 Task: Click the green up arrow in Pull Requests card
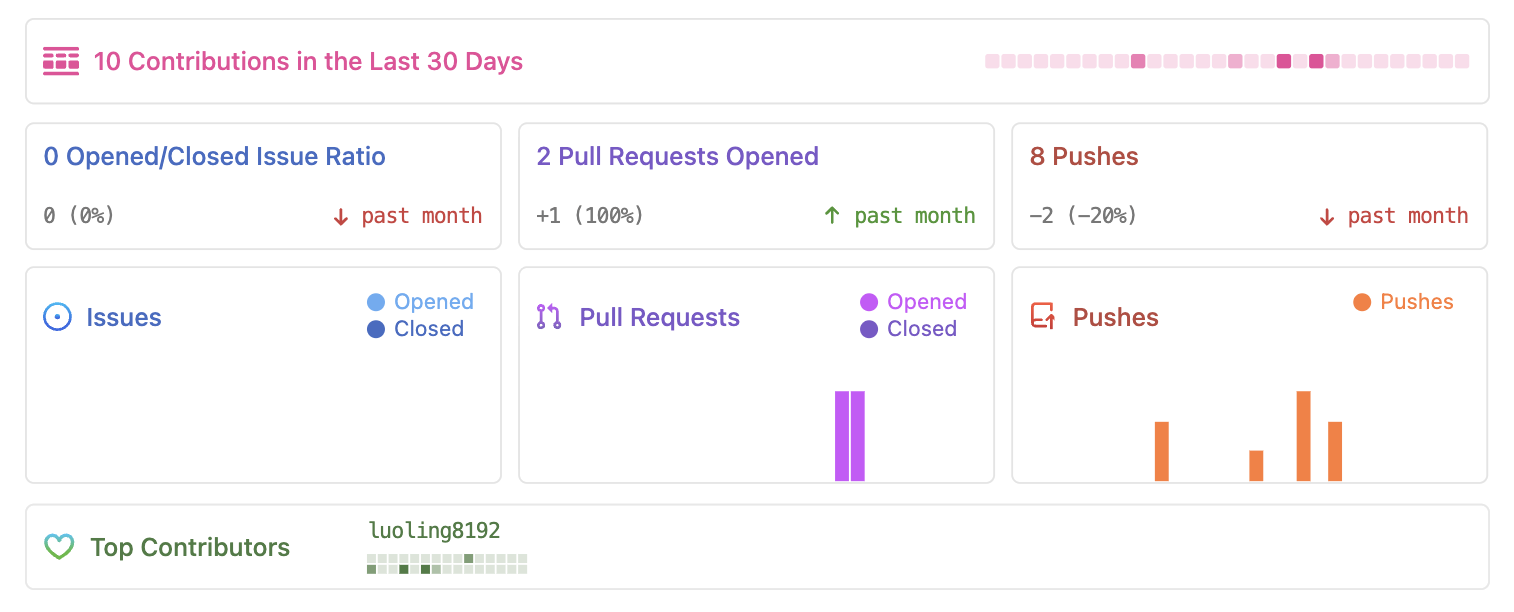[832, 216]
